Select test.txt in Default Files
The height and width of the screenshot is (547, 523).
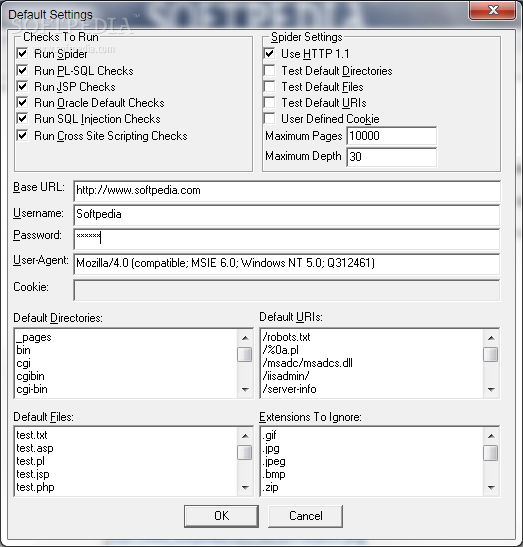(x=32, y=435)
